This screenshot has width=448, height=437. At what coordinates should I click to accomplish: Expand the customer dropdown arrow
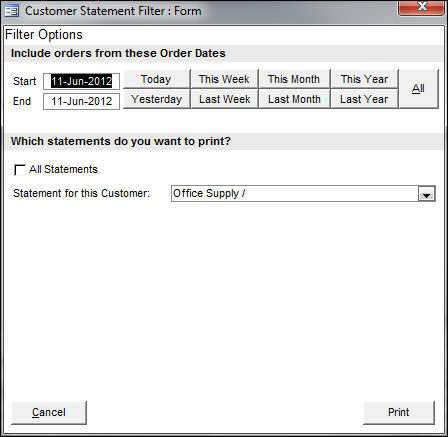(x=426, y=194)
